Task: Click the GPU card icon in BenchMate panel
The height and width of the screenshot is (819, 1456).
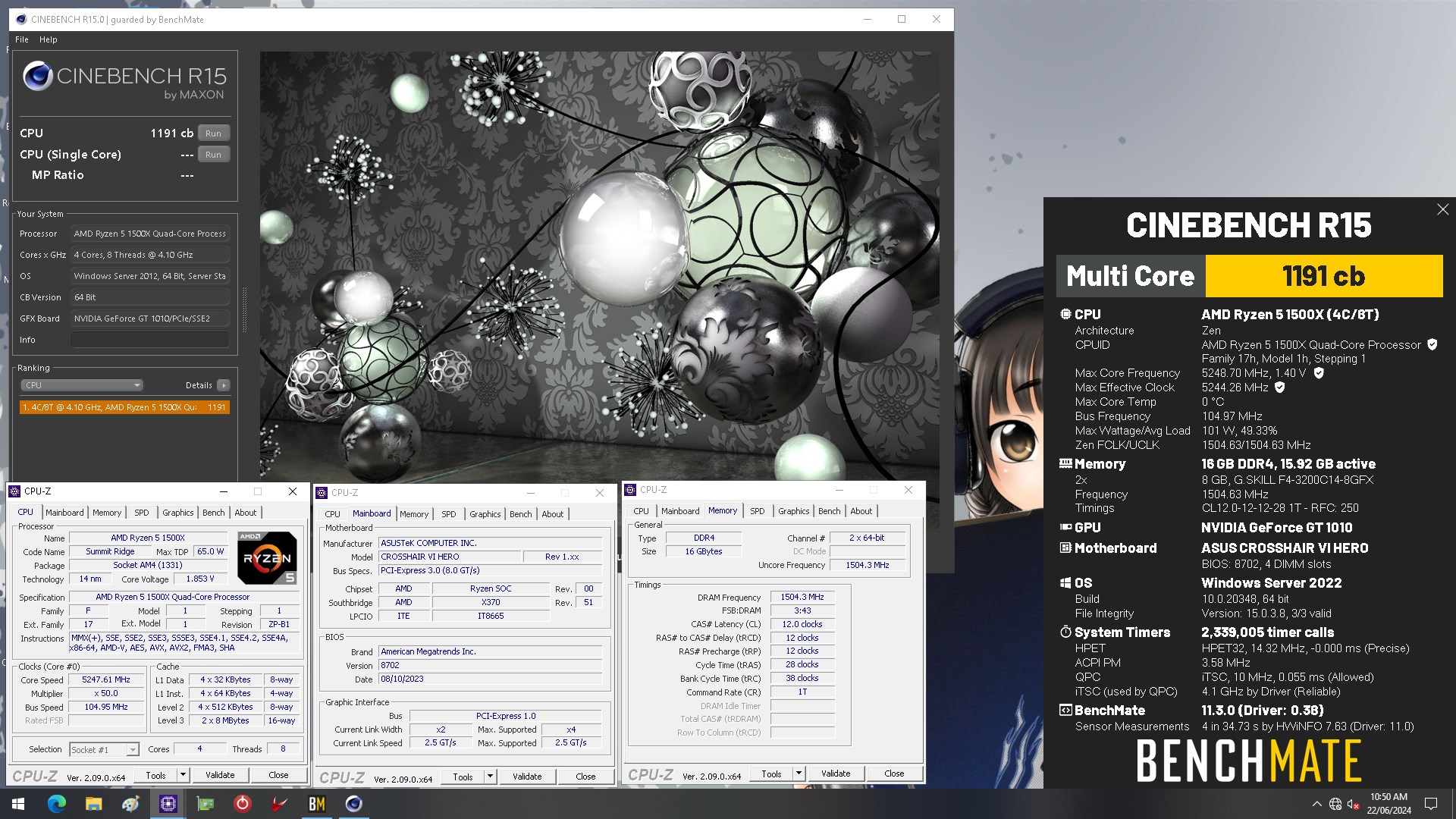Action: pyautogui.click(x=1065, y=527)
